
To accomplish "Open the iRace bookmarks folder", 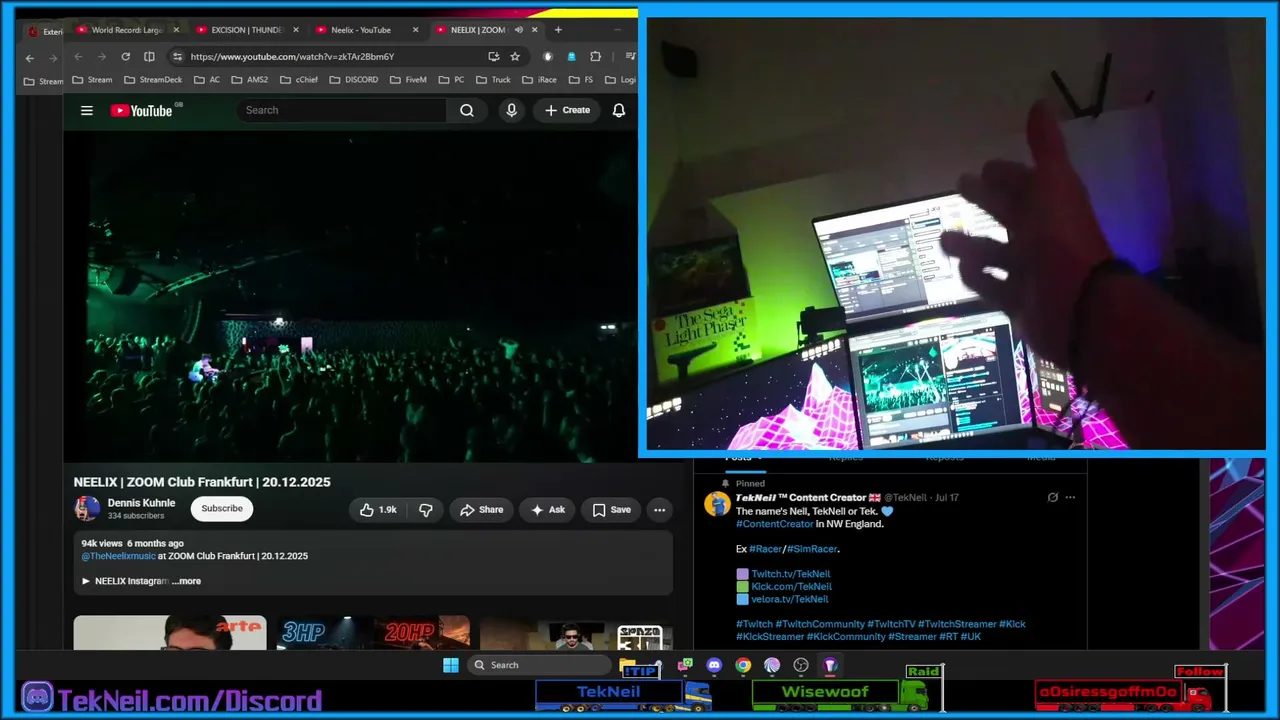I will 540,80.
